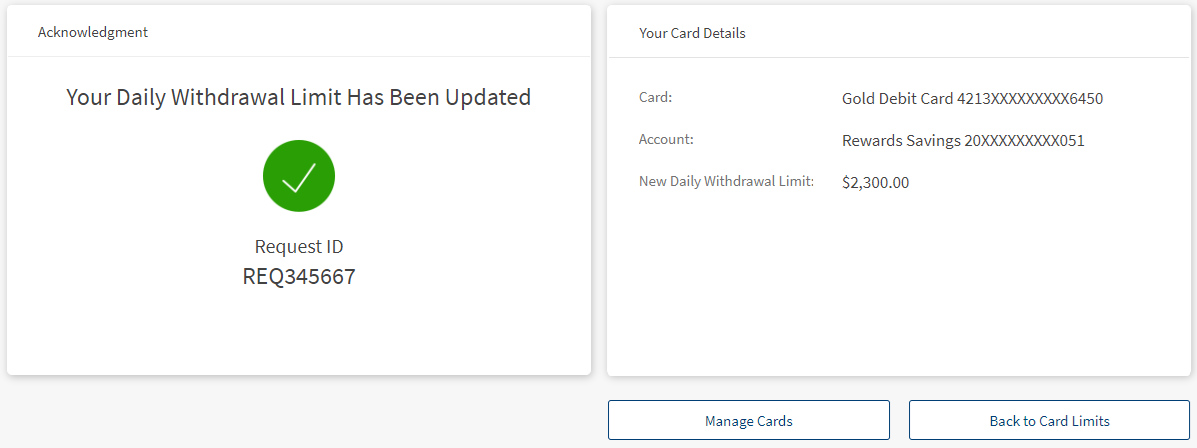The image size is (1197, 448).
Task: Click the Request ID label
Action: 298,247
